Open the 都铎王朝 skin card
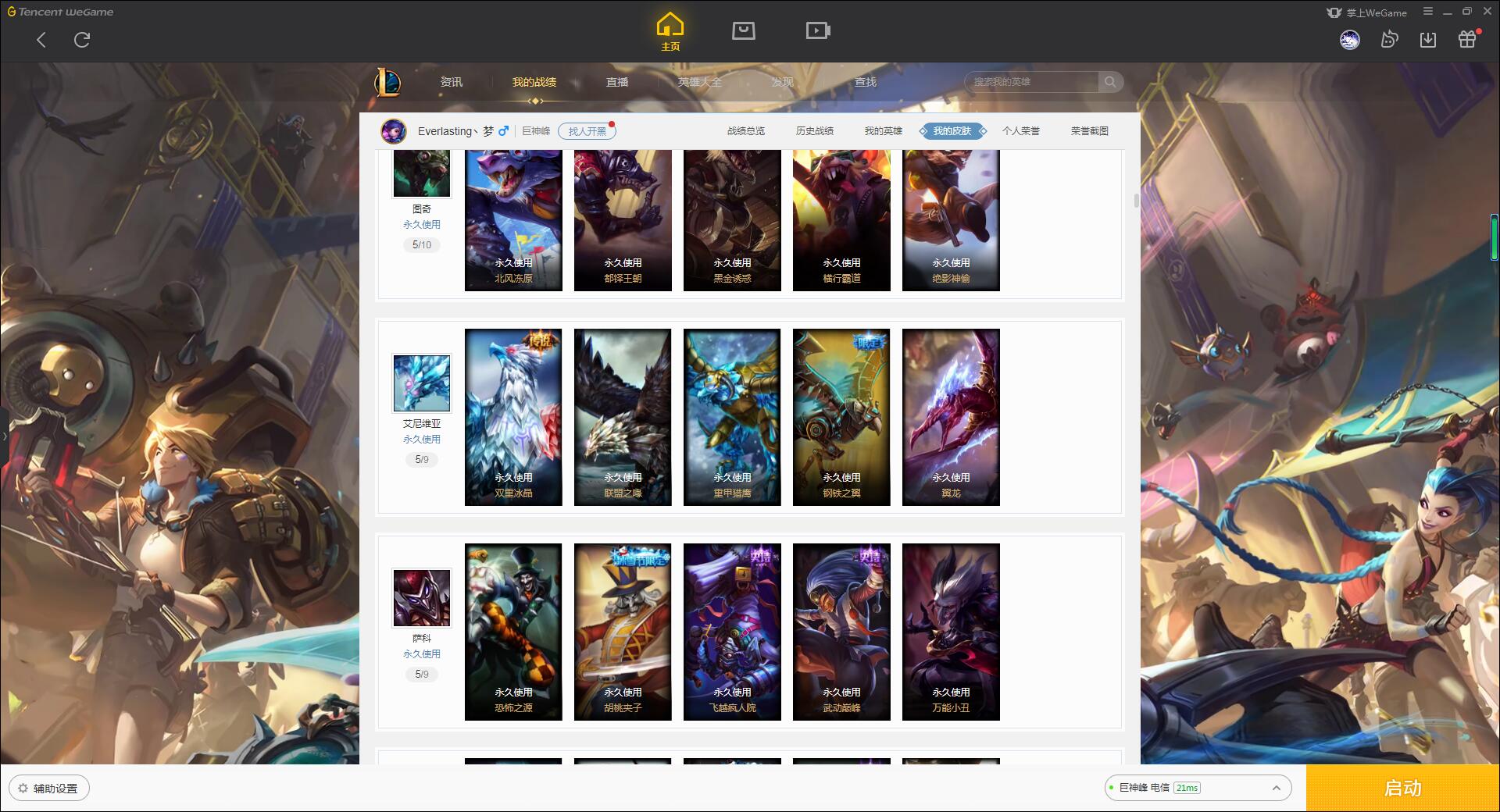Screen dimensions: 1500x812 623,220
